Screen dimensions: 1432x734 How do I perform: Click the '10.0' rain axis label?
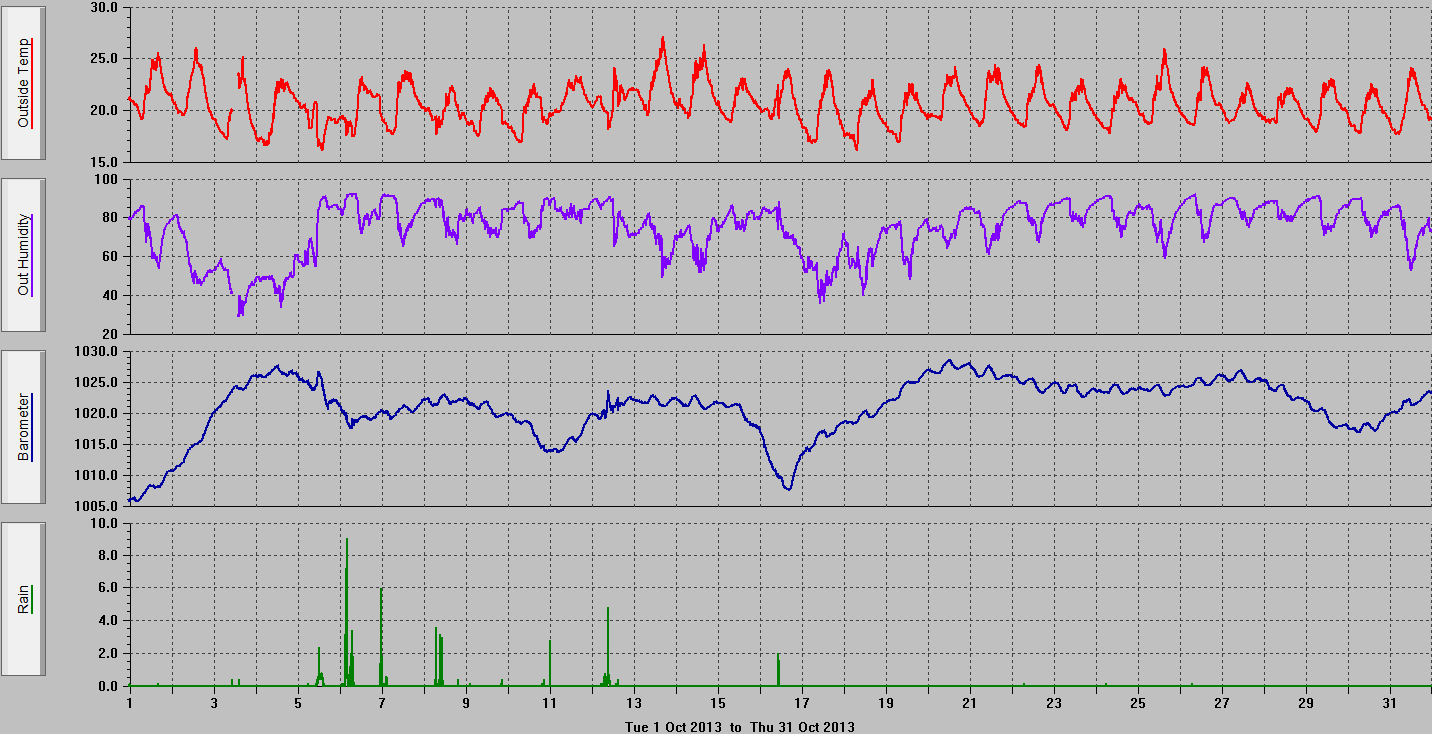click(x=104, y=523)
